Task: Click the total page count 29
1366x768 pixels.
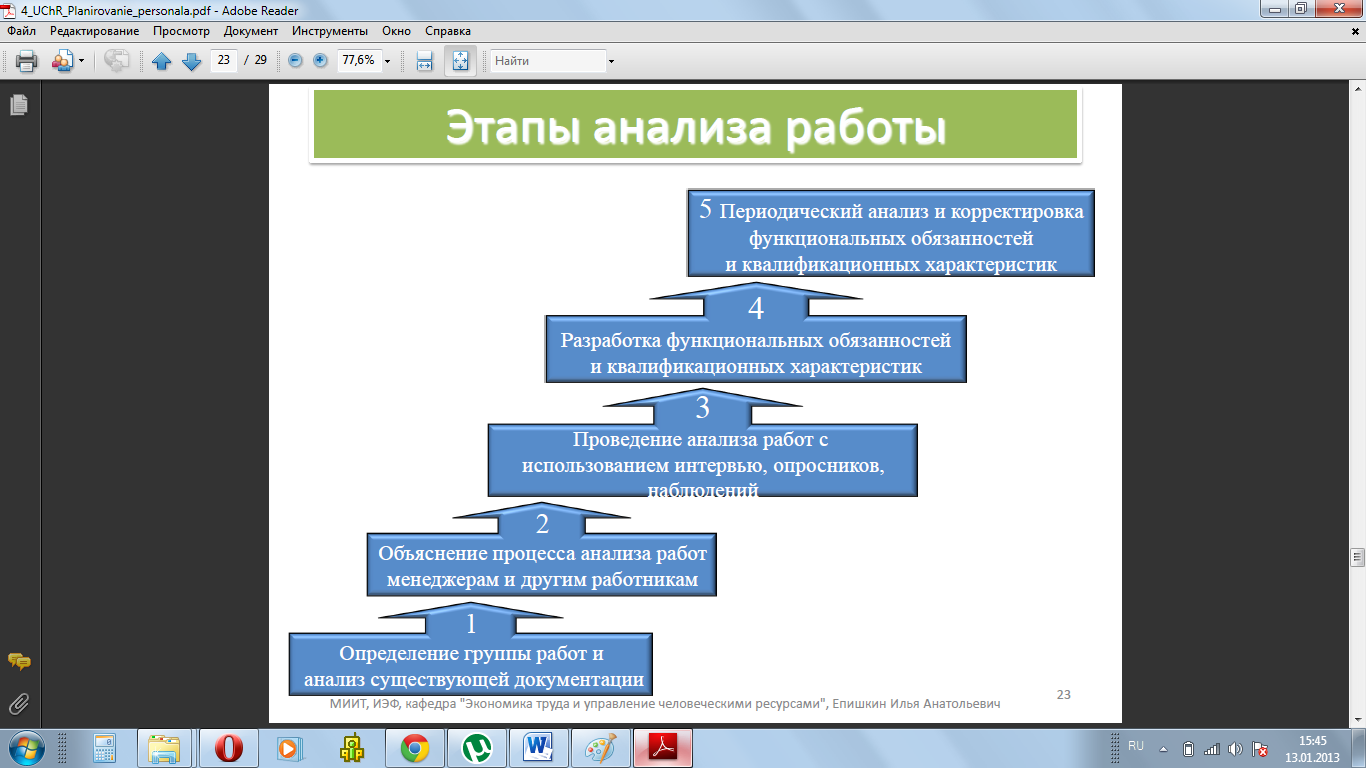Action: (260, 60)
